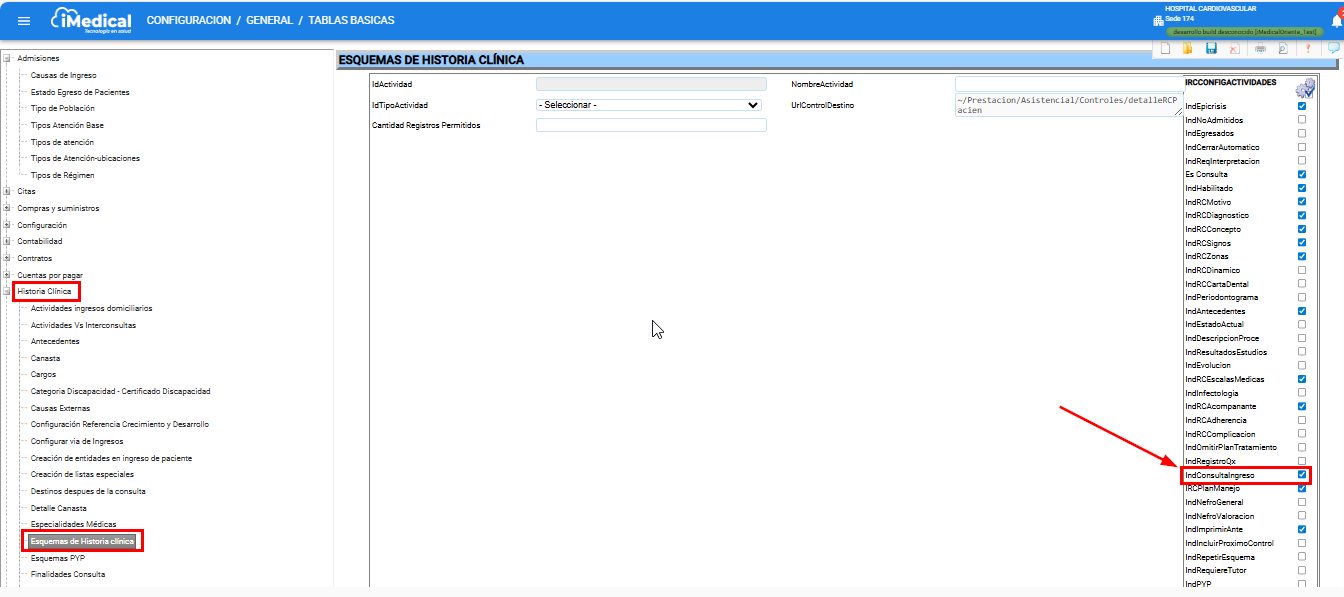Enable the IndNoAdmitidos checkbox
This screenshot has height=597, width=1344.
tap(1301, 120)
